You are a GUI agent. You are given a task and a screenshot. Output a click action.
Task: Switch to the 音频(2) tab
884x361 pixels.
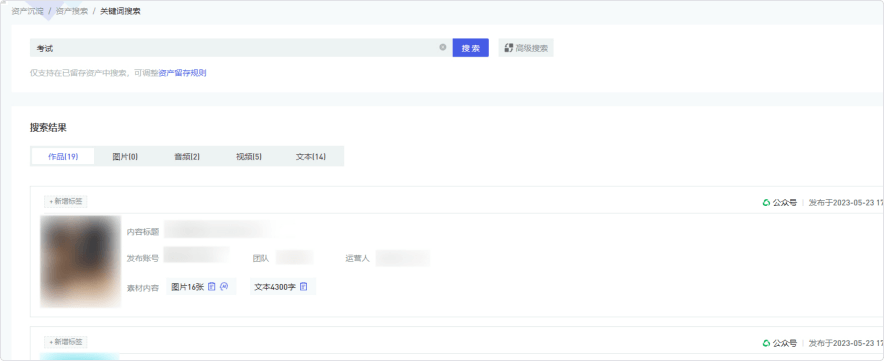tap(187, 156)
